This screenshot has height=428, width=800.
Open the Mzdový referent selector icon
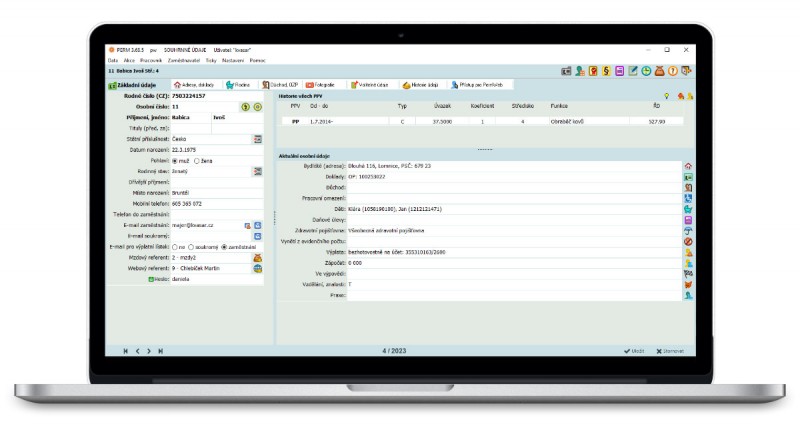click(257, 257)
